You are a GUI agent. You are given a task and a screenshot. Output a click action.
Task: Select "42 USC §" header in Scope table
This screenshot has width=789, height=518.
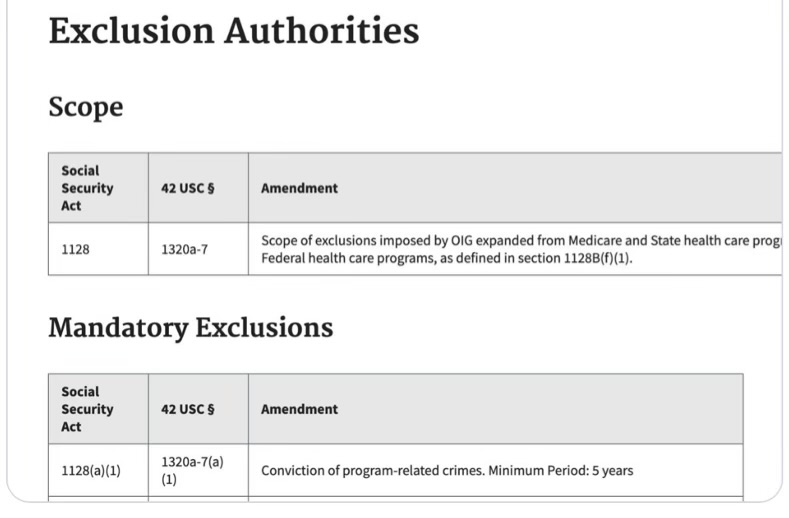[188, 188]
